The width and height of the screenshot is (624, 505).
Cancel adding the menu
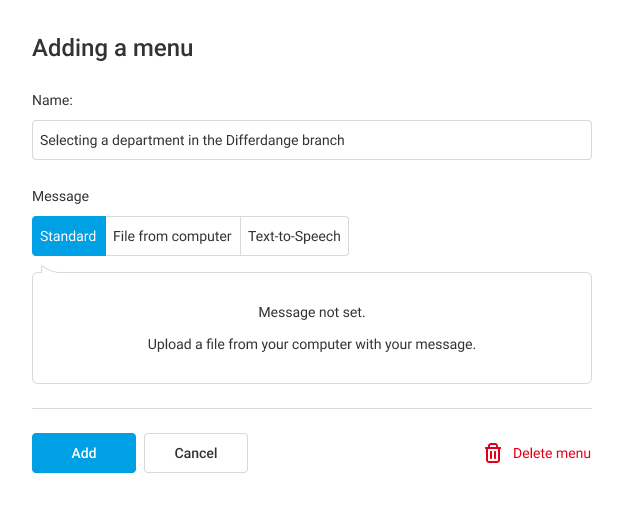tap(196, 453)
